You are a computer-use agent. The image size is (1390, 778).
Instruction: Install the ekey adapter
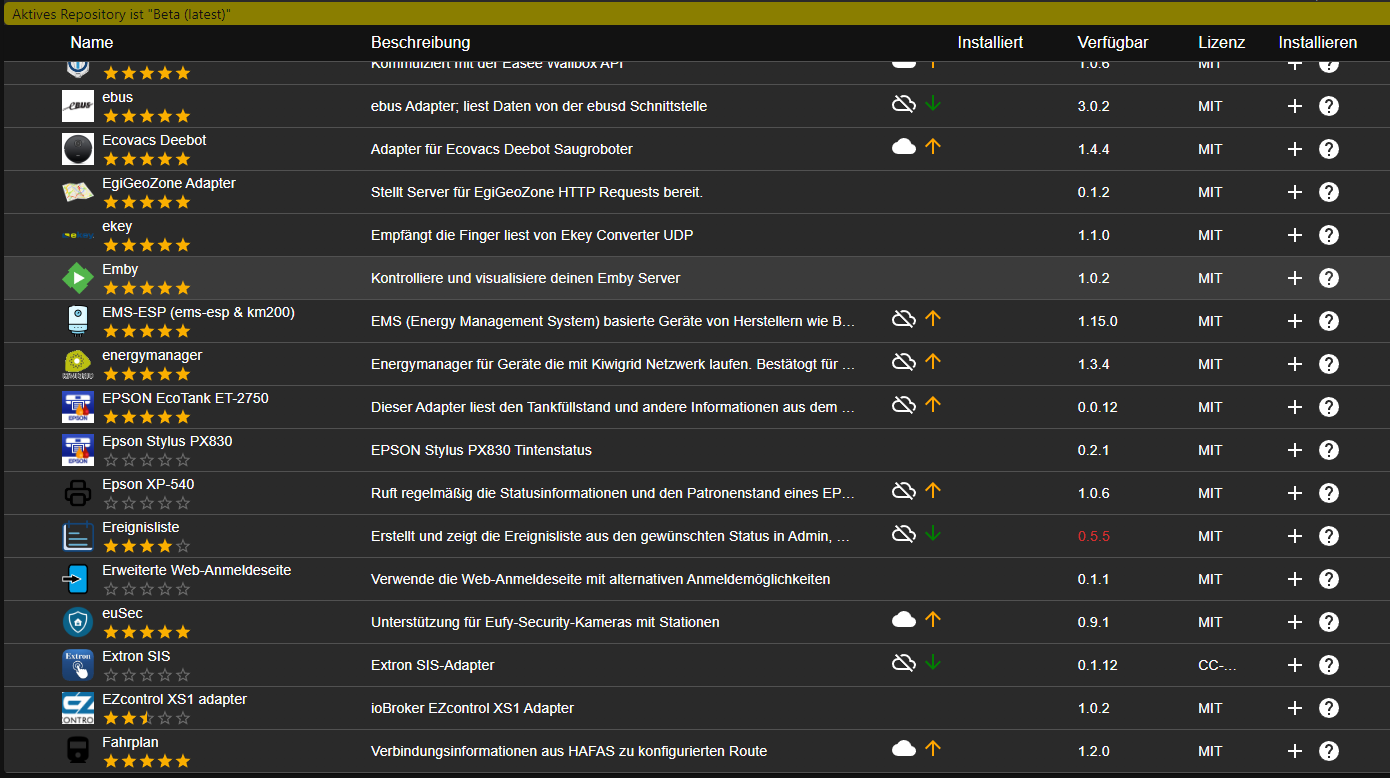pyautogui.click(x=1294, y=235)
